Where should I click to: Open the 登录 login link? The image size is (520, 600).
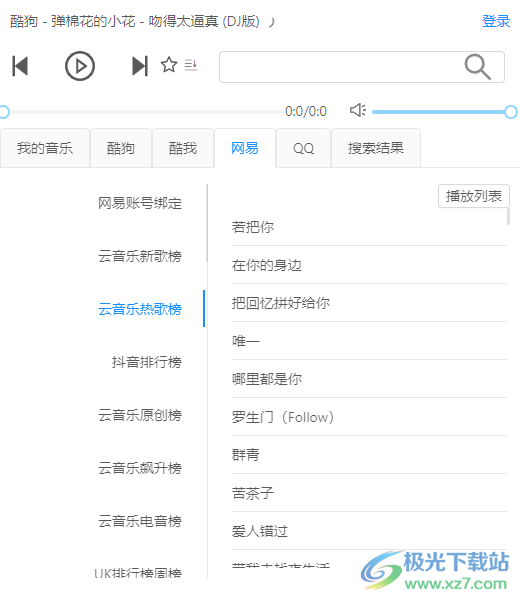click(x=496, y=21)
